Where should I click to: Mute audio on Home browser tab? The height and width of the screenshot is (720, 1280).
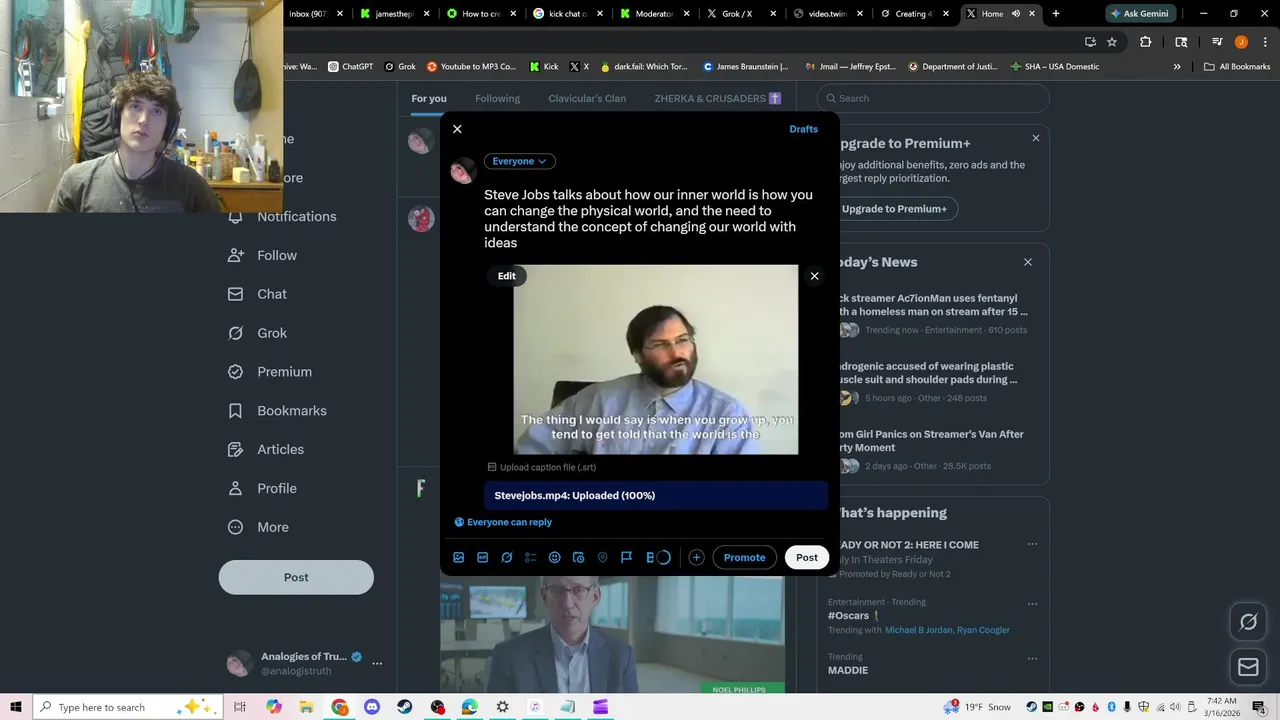pos(1016,14)
